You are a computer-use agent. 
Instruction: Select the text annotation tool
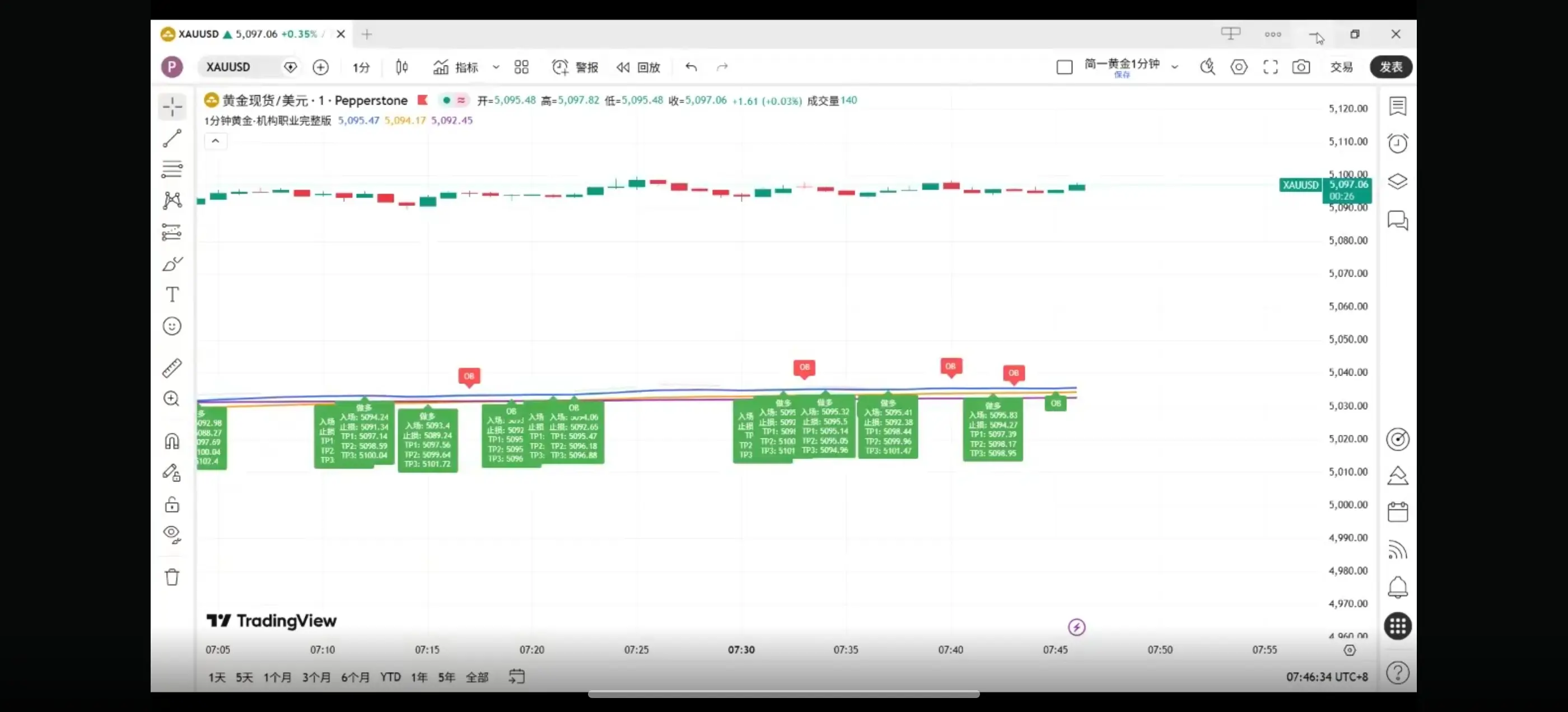[x=172, y=294]
